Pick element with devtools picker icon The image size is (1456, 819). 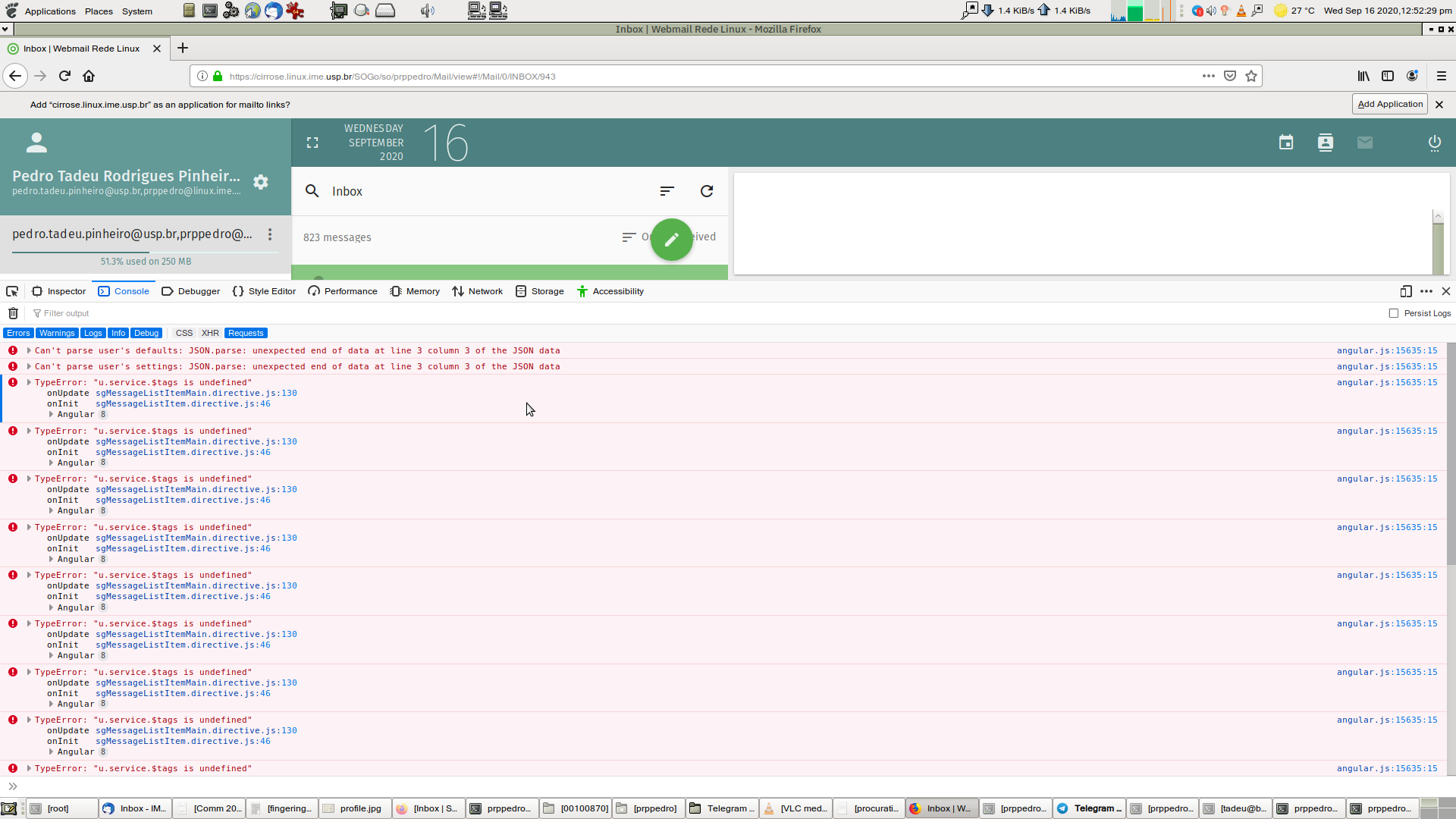(x=12, y=291)
